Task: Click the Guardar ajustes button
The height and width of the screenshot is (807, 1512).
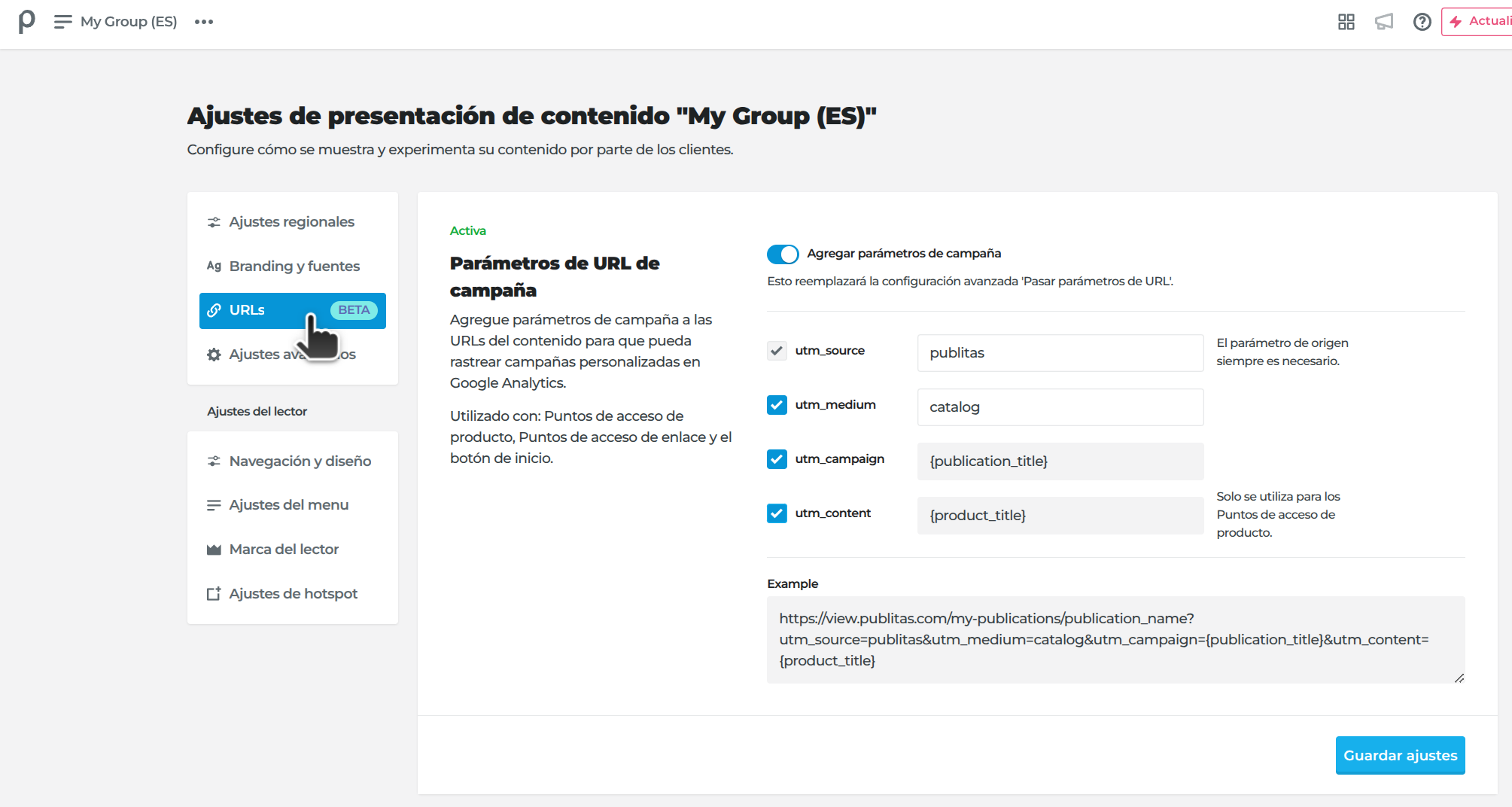Action: (1400, 755)
